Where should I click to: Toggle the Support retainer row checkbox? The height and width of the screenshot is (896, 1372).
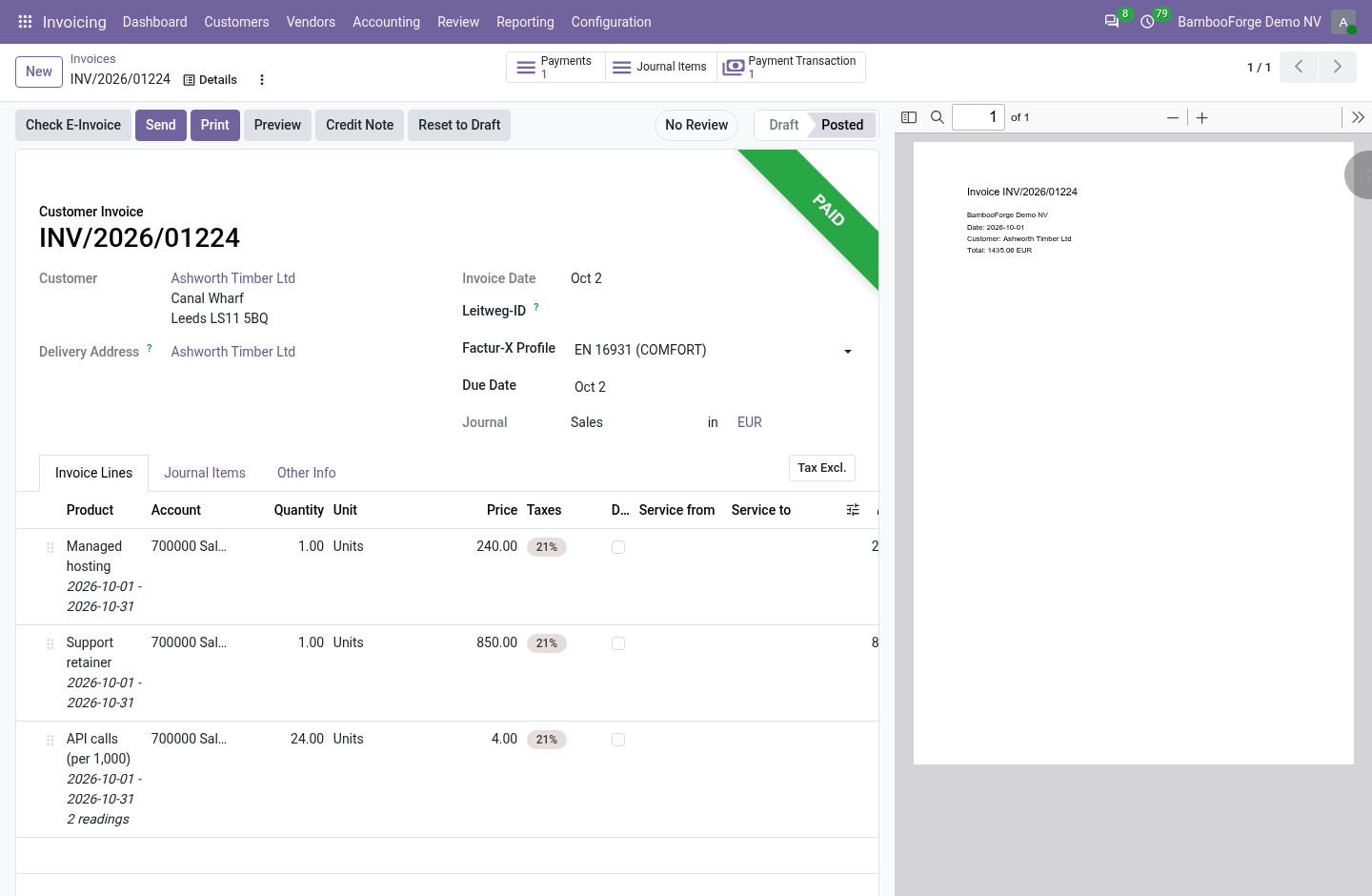[618, 643]
